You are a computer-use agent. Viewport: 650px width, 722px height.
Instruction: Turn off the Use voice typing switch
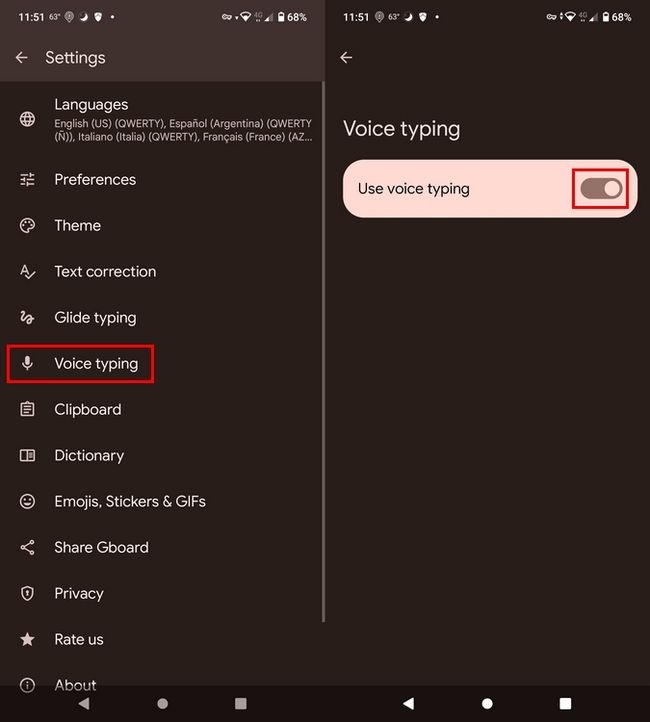[601, 188]
